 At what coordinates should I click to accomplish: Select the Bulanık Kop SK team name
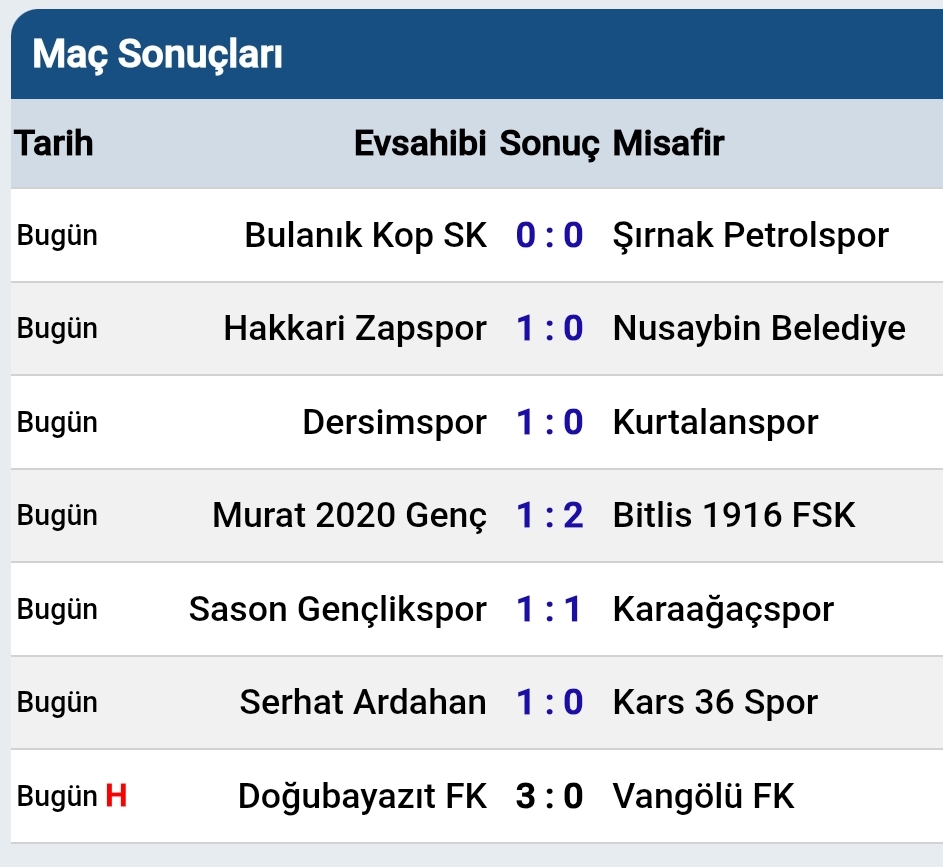365,235
